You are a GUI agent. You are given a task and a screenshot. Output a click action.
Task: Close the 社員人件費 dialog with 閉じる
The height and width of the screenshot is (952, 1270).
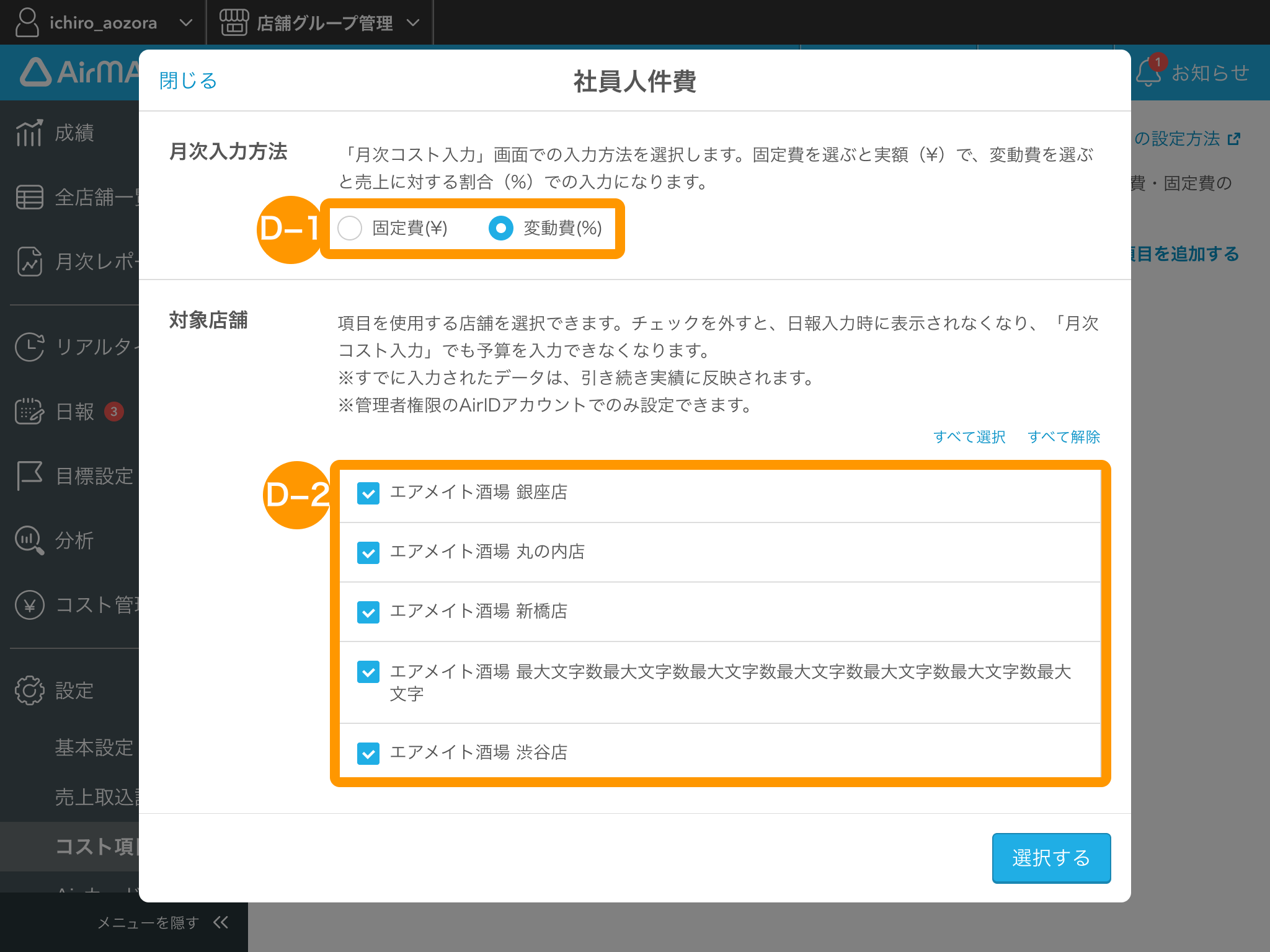coord(188,81)
